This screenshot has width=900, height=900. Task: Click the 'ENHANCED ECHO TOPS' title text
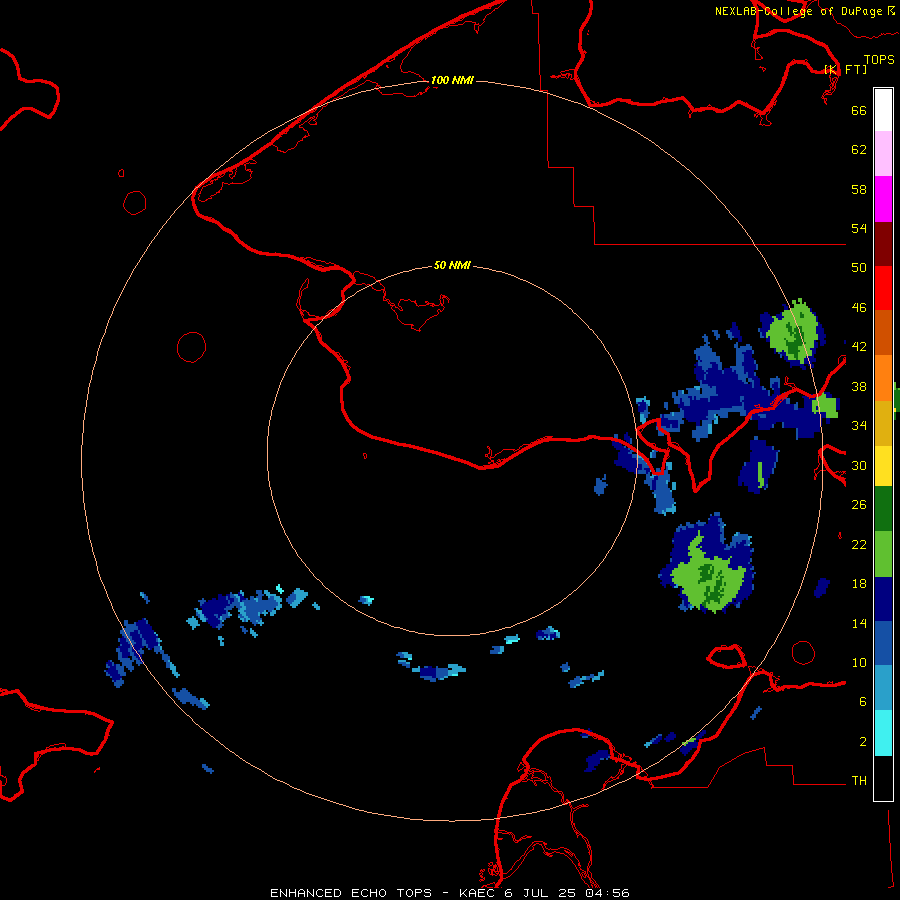[351, 893]
